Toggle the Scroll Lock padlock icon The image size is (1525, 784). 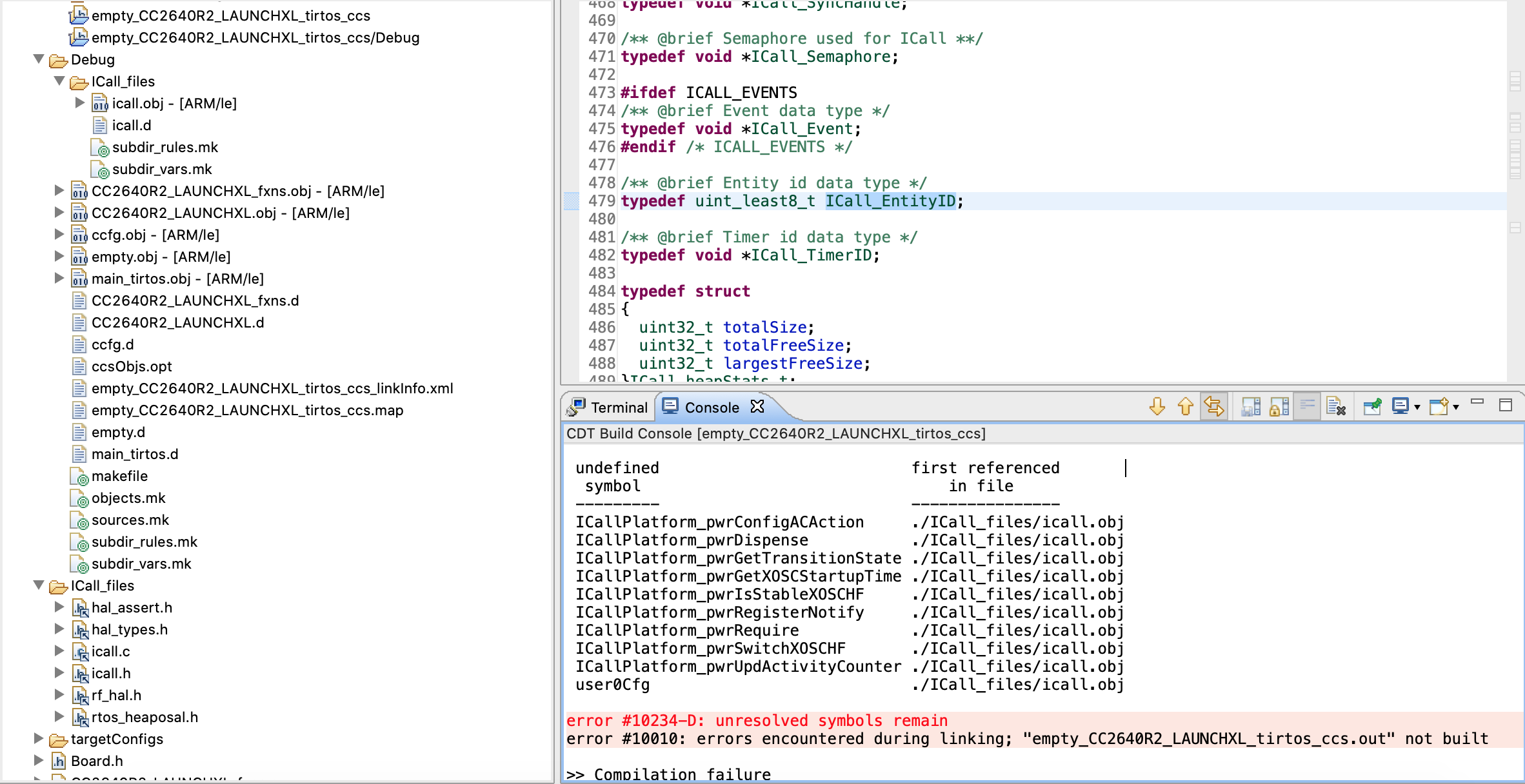(x=1279, y=407)
